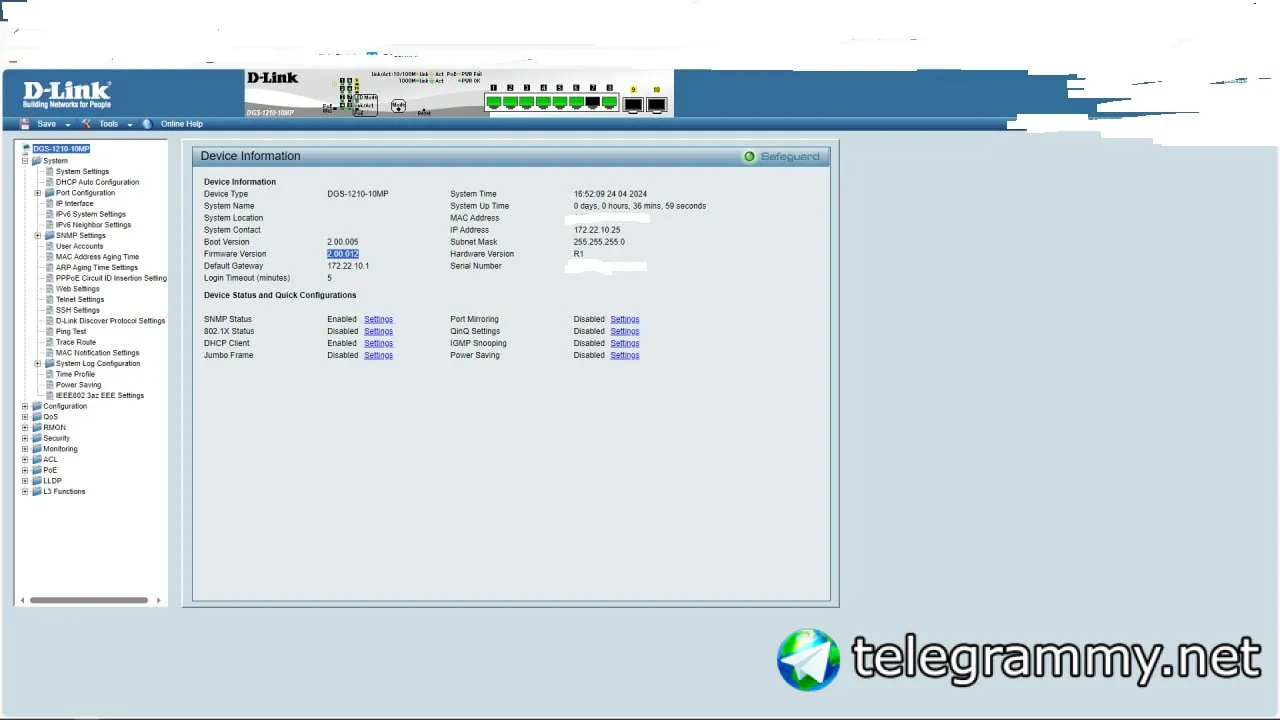Expand the System Log Configuration node
This screenshot has height=720, width=1280.
(37, 364)
